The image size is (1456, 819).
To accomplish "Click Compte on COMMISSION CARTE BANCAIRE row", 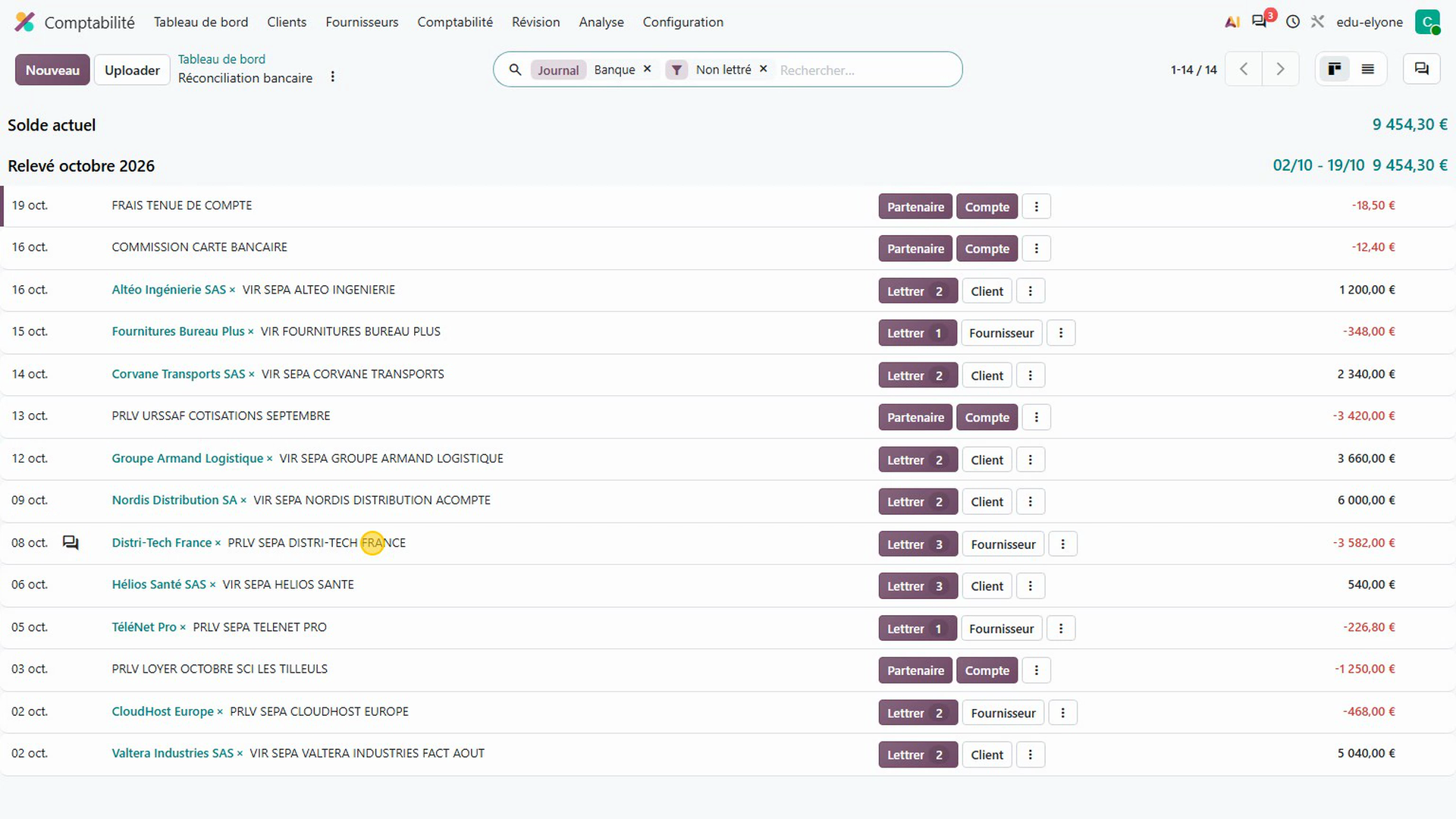I will pos(987,249).
